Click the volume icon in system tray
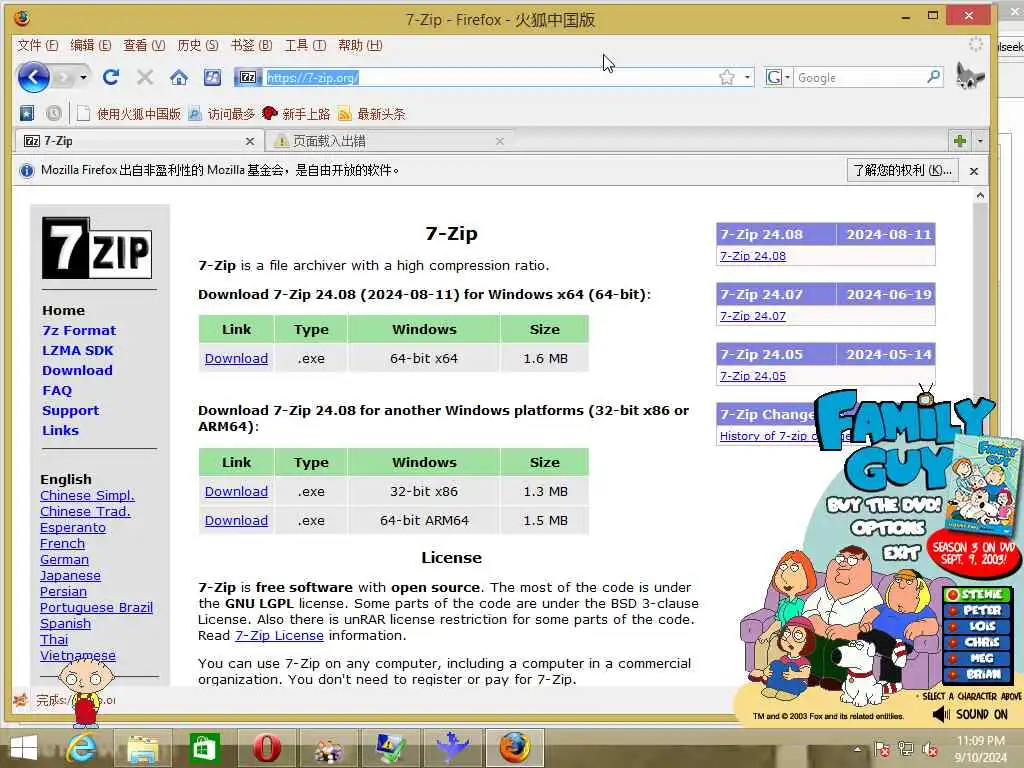This screenshot has width=1024, height=768. [x=930, y=749]
